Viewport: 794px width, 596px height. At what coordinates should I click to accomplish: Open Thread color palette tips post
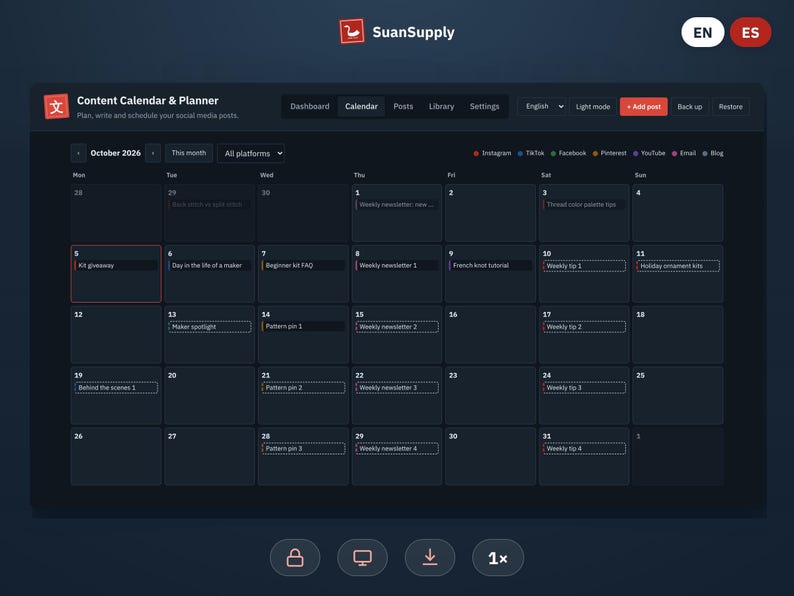pyautogui.click(x=584, y=205)
